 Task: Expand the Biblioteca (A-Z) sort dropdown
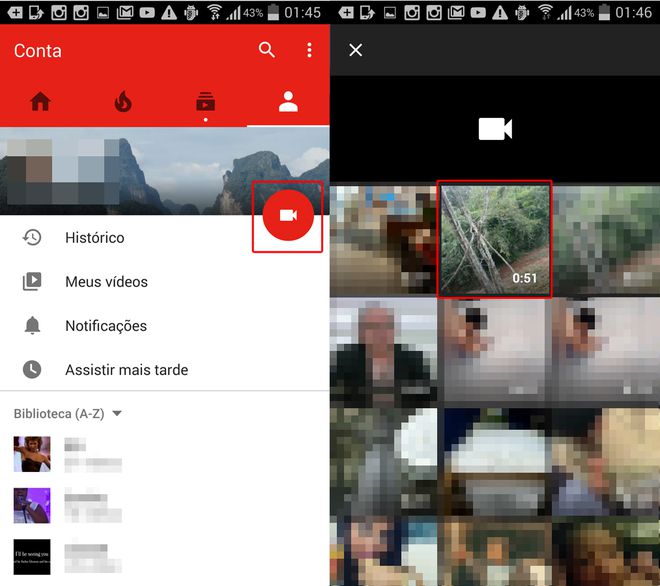click(x=67, y=414)
